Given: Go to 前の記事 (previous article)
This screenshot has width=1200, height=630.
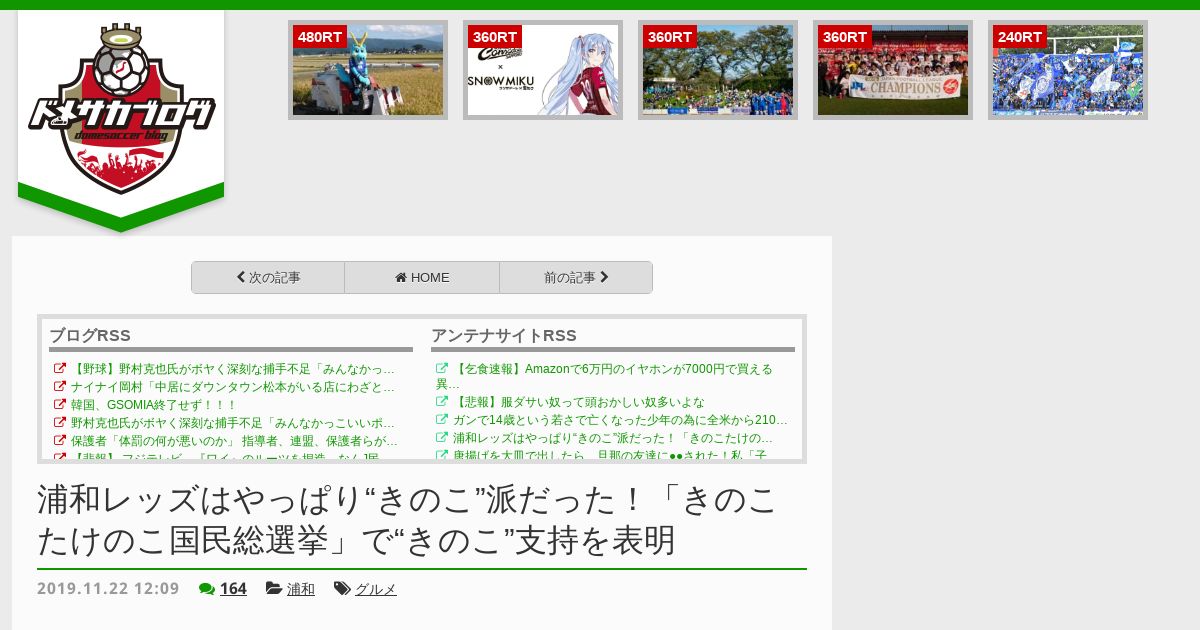Looking at the screenshot, I should [x=576, y=278].
